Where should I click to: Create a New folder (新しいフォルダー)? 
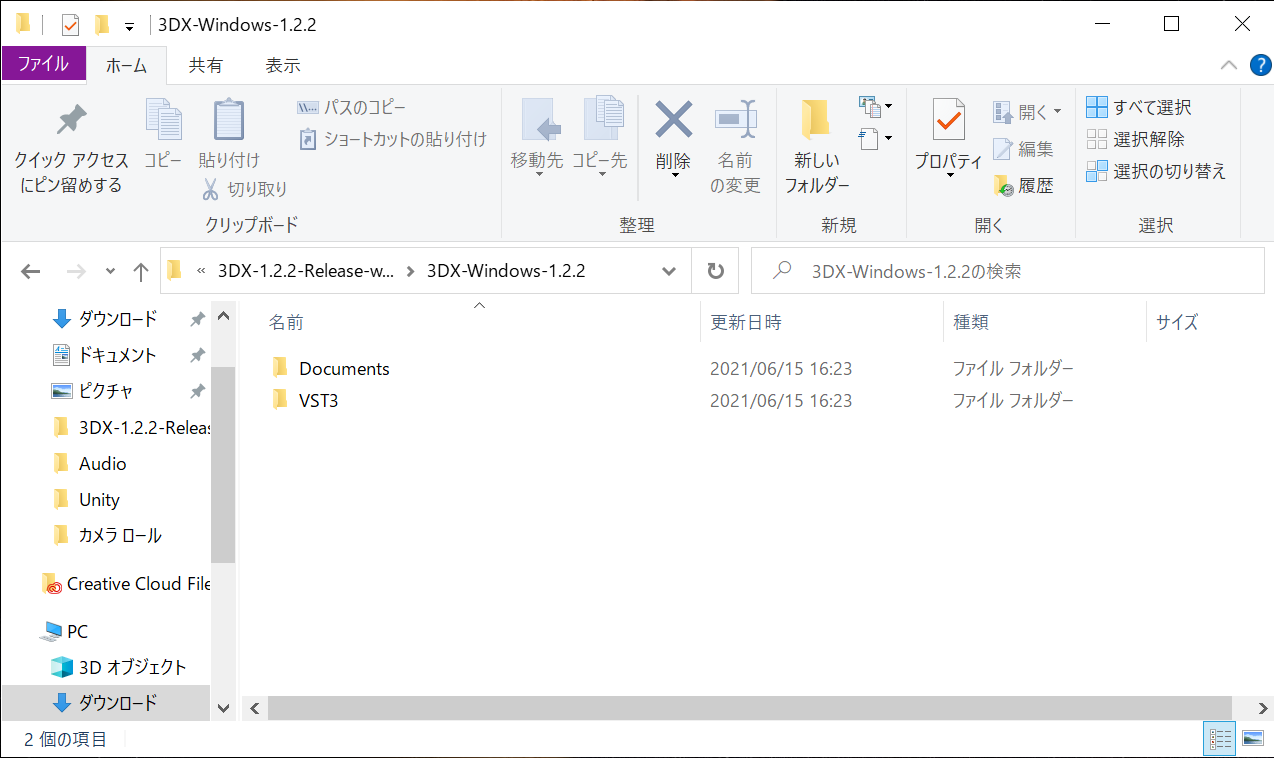pos(817,147)
